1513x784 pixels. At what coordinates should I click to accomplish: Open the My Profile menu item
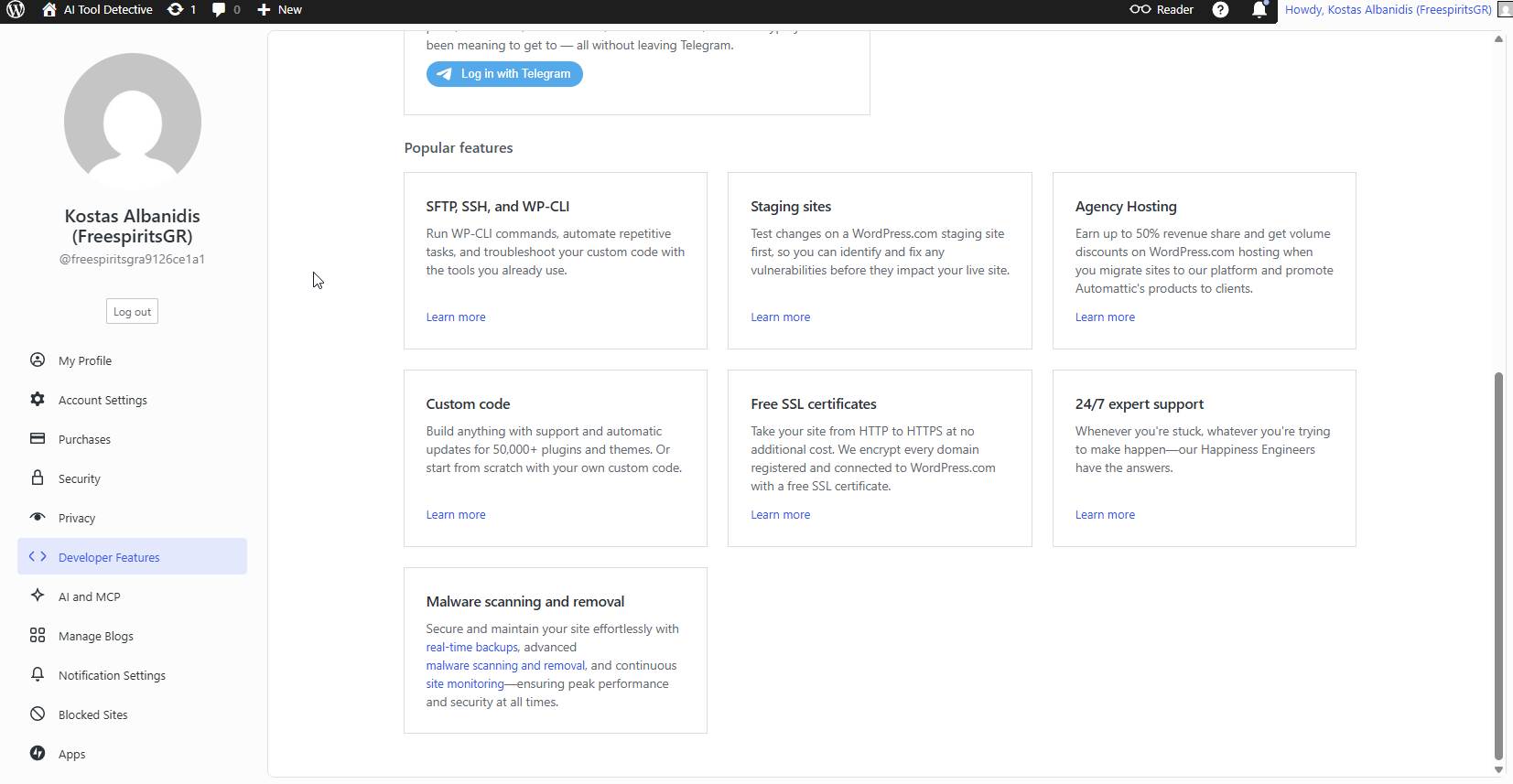point(132,360)
